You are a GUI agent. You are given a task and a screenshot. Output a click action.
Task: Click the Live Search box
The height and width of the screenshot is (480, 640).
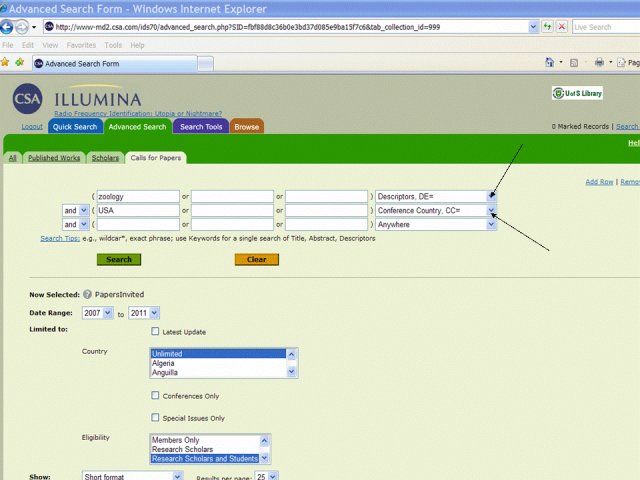coord(606,27)
